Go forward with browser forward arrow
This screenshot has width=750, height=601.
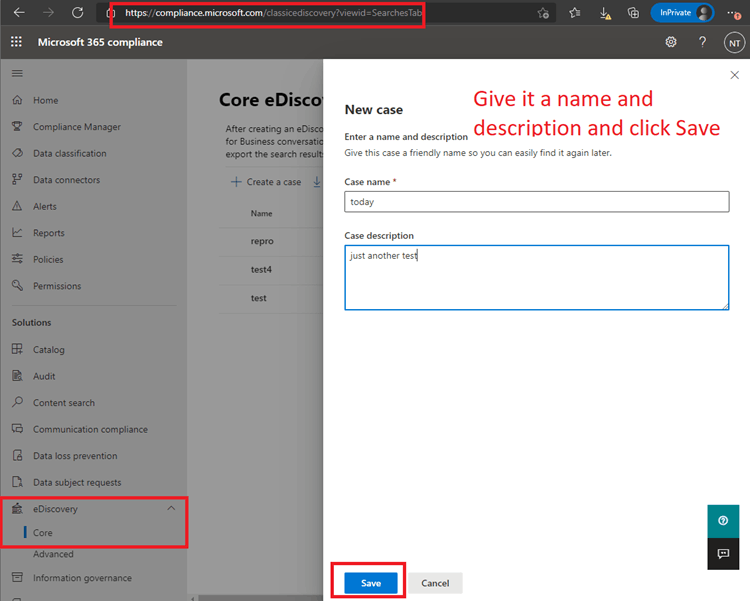[48, 12]
